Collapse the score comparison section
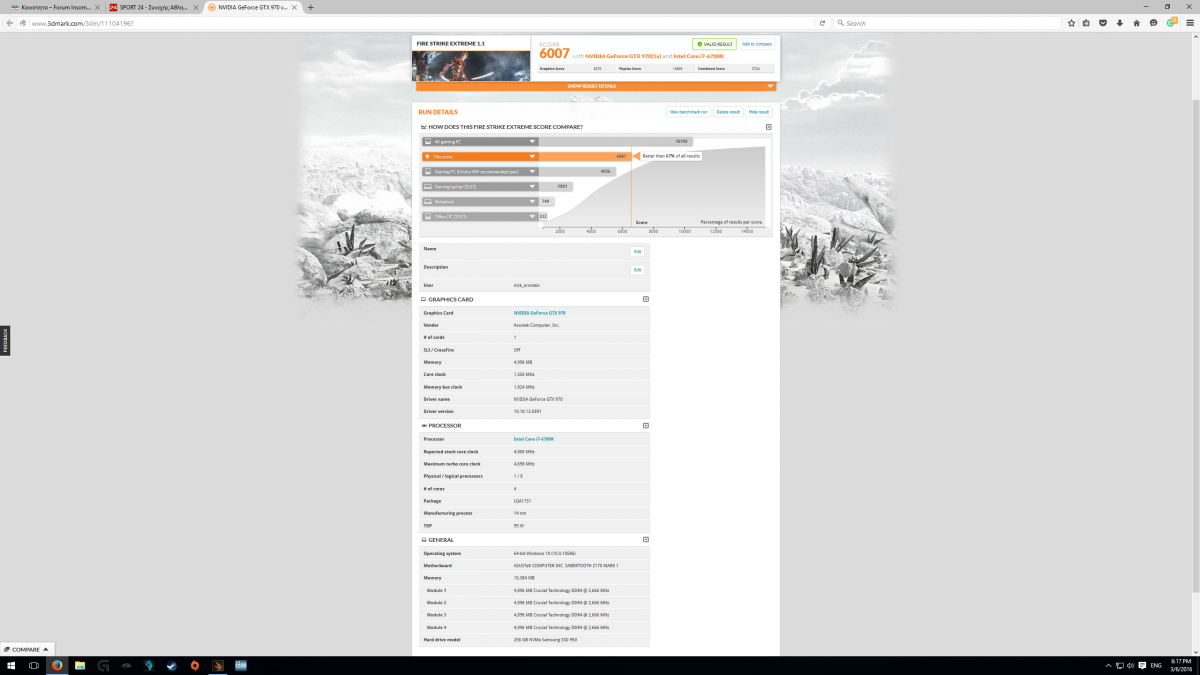 768,127
